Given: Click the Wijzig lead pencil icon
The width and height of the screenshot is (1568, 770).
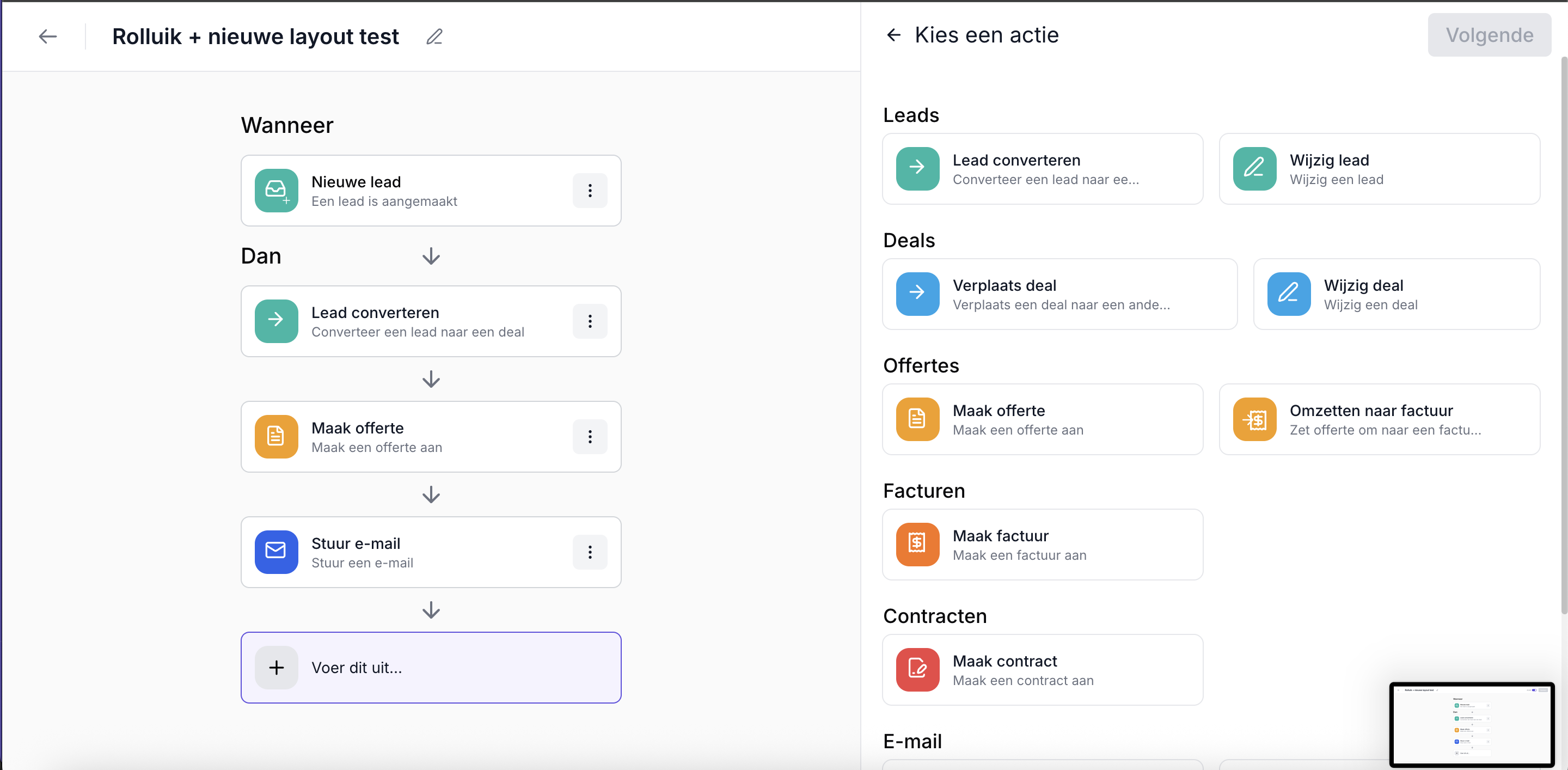Looking at the screenshot, I should click(1254, 169).
